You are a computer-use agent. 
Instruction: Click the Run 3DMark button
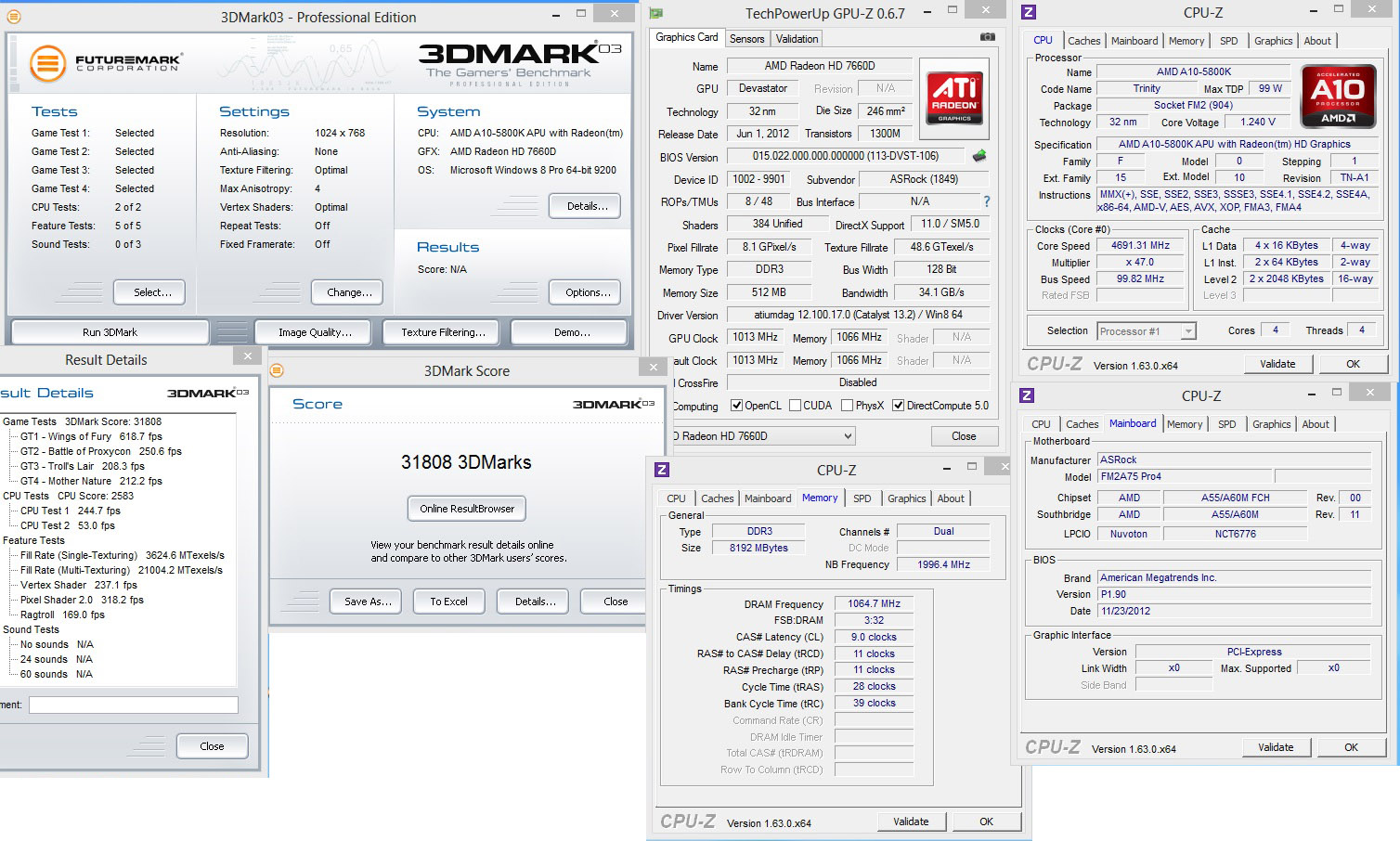click(110, 332)
